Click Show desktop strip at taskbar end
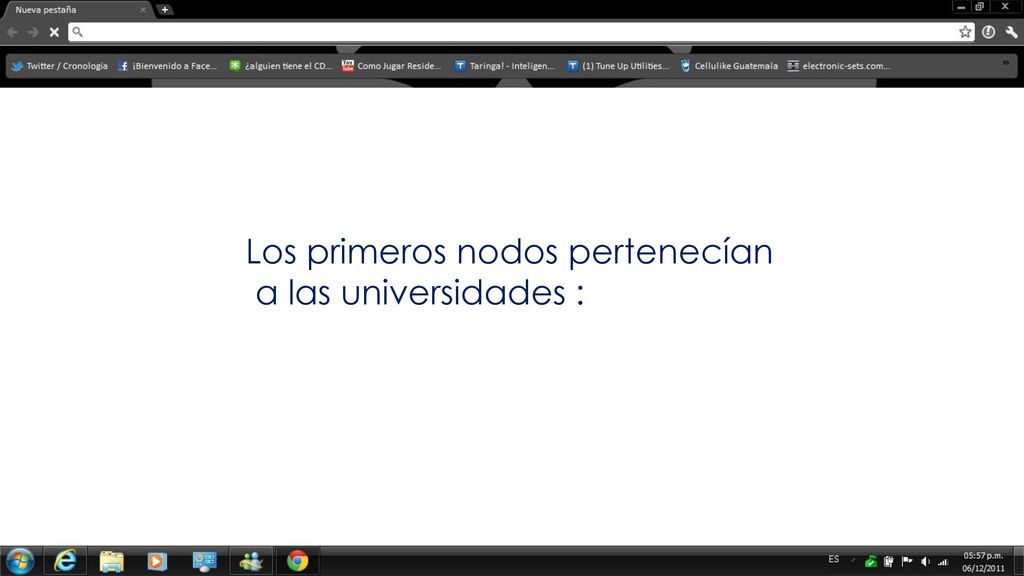The height and width of the screenshot is (576, 1024). coord(1019,561)
